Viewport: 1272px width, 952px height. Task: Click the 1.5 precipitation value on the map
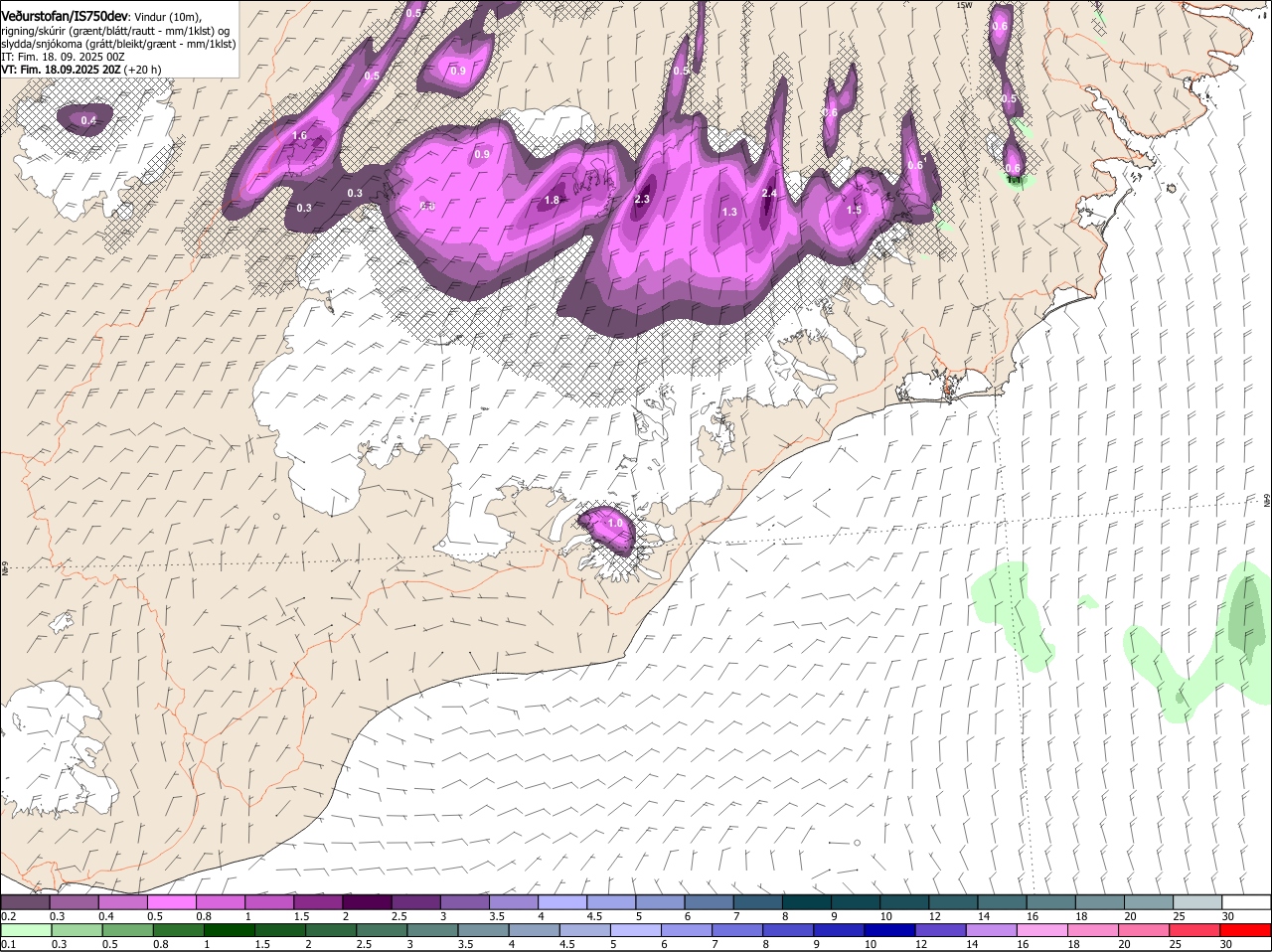point(854,210)
